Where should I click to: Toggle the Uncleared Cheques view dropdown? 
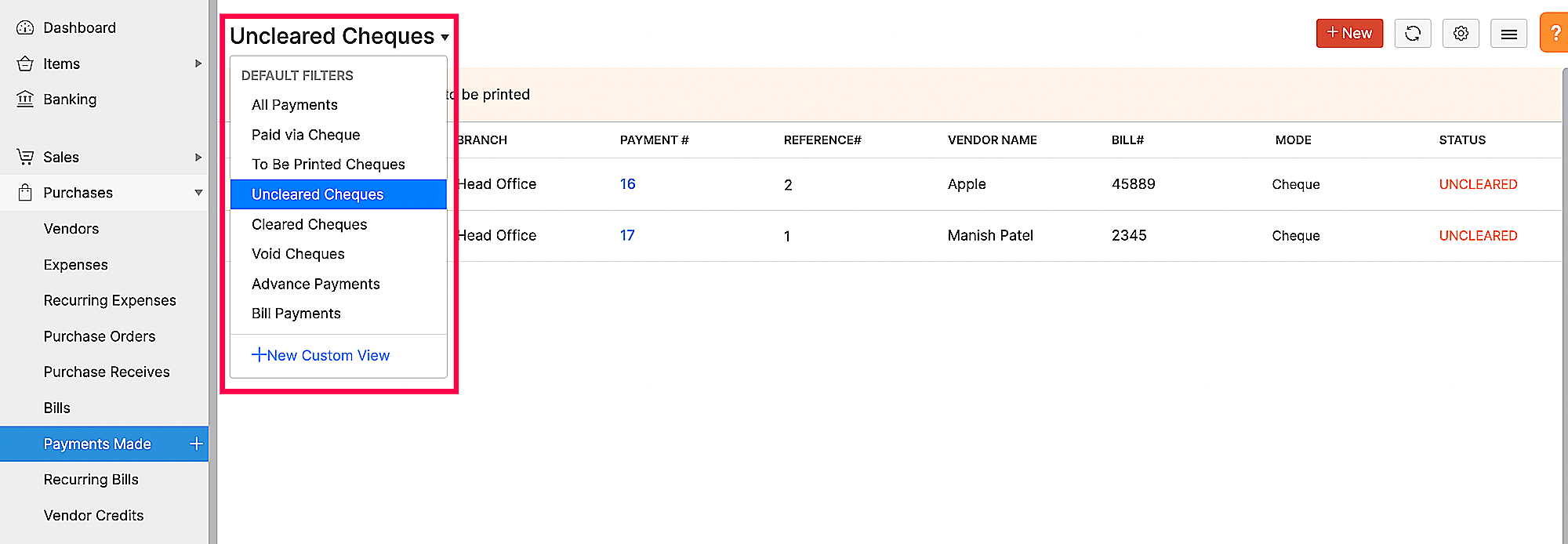click(x=445, y=37)
